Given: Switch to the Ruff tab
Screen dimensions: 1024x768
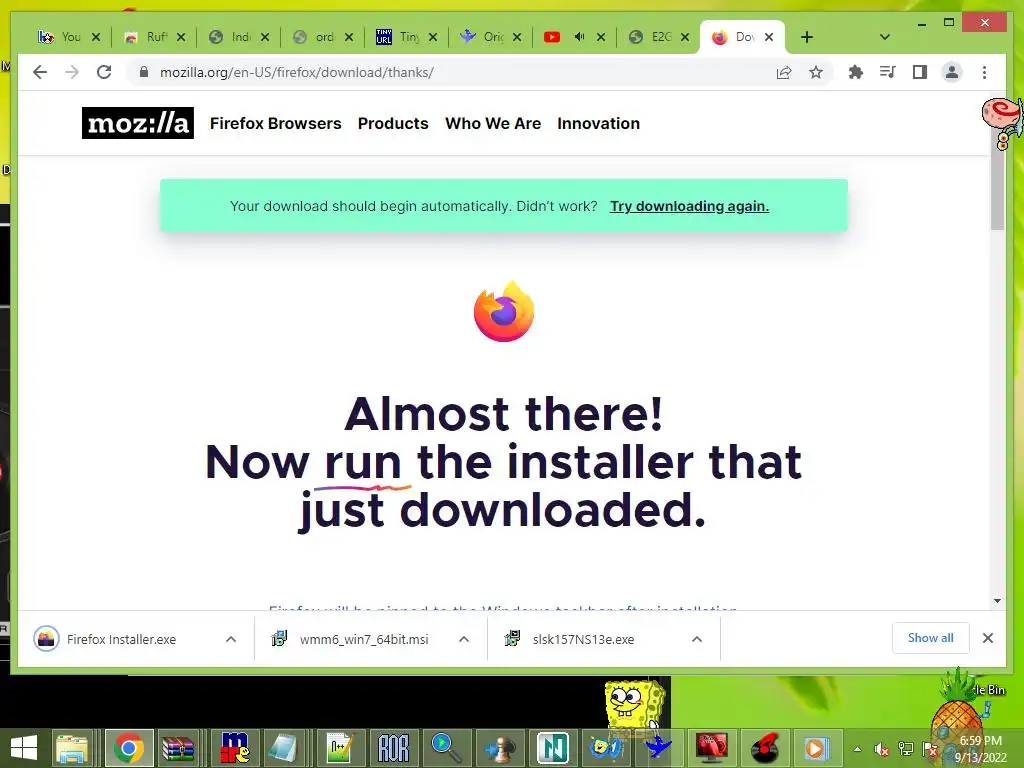Looking at the screenshot, I should [x=146, y=37].
